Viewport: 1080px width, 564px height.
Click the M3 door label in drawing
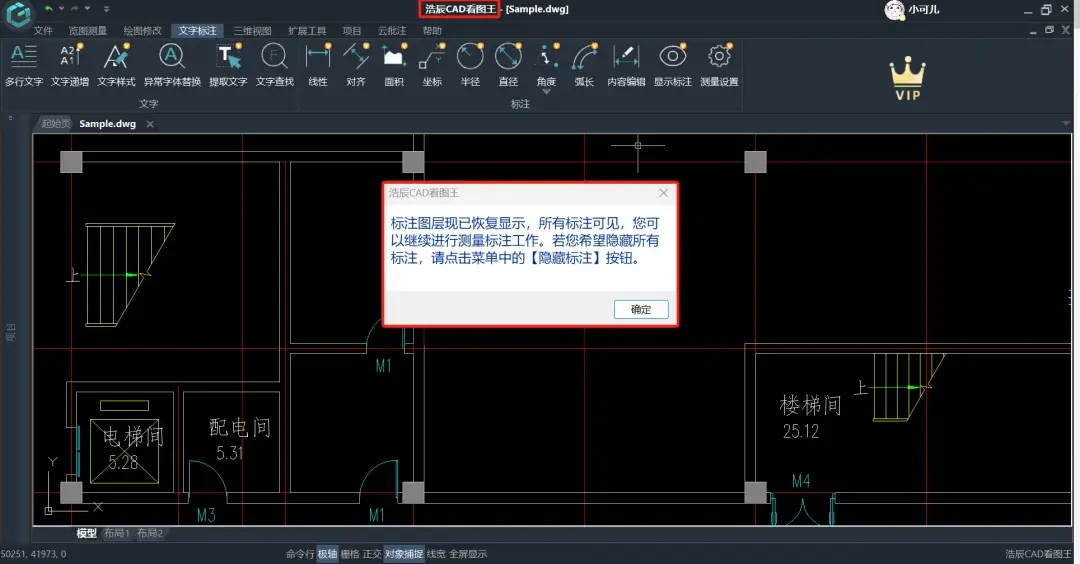pos(206,515)
